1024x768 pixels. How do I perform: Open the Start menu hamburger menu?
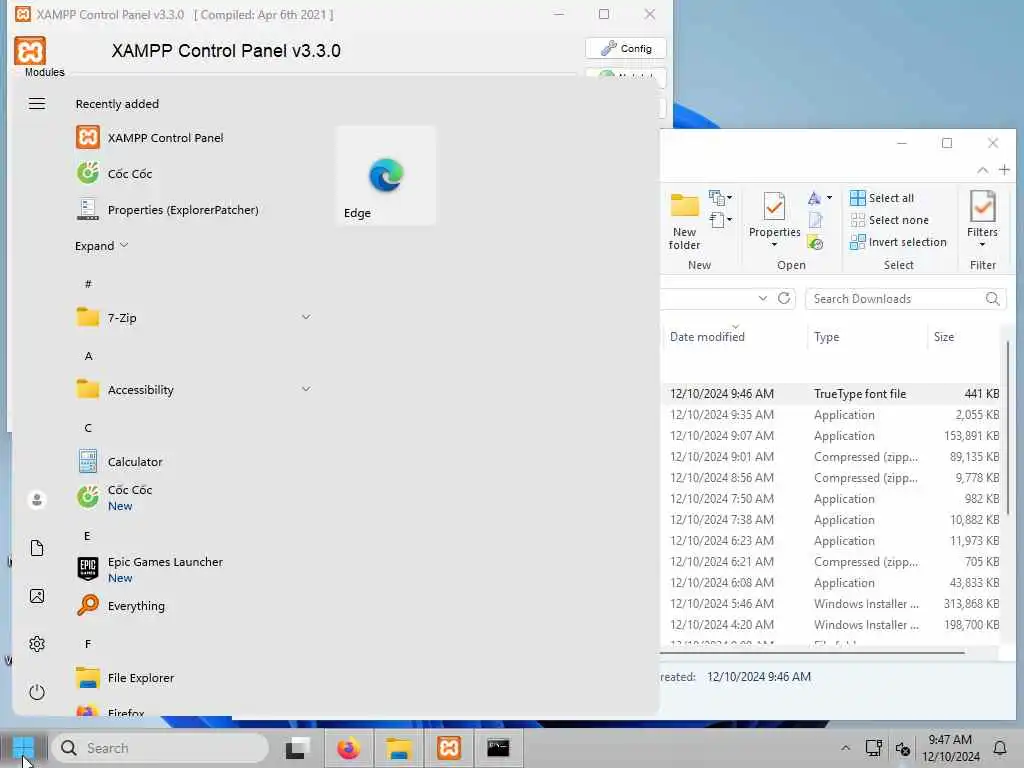click(37, 104)
